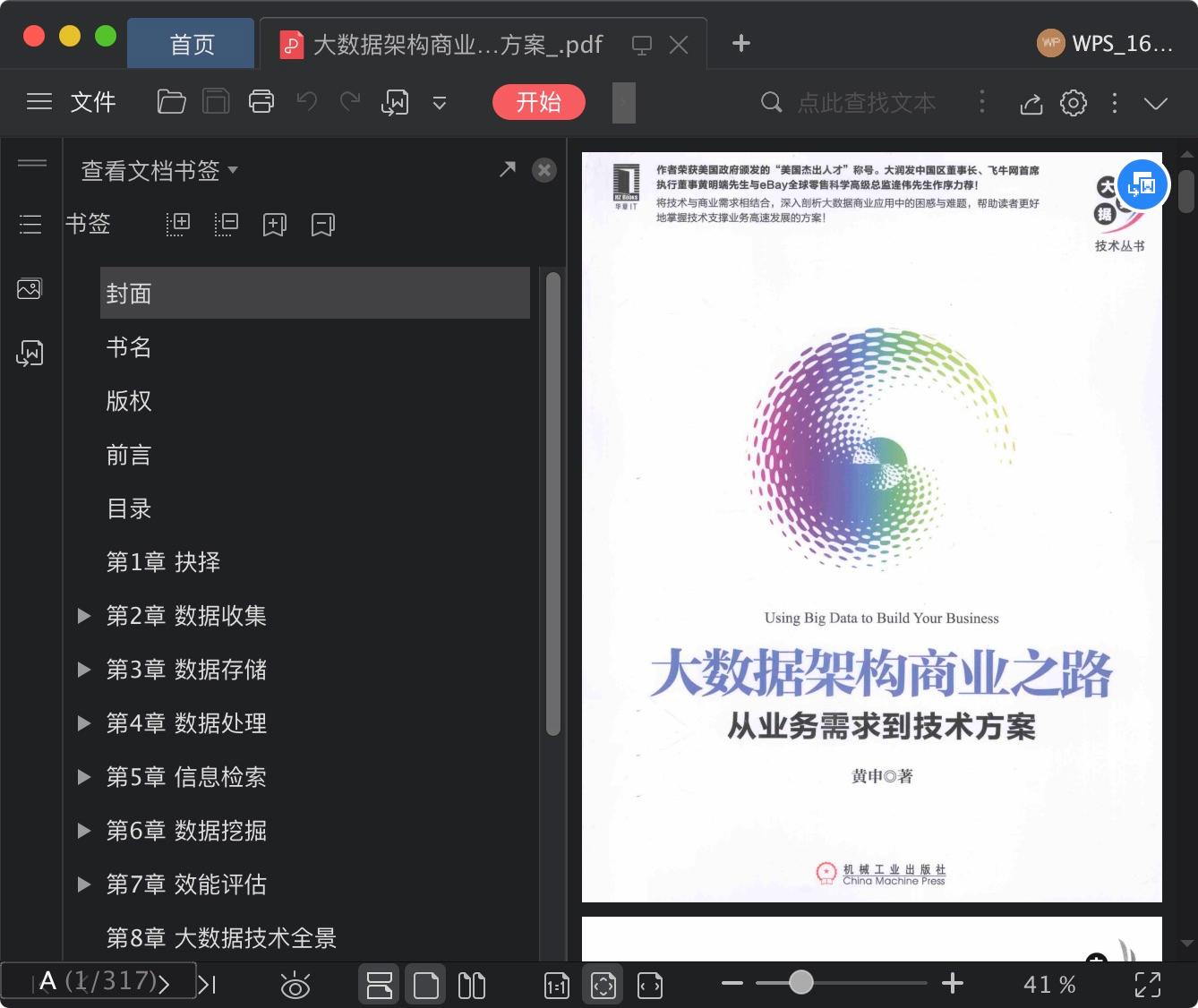The height and width of the screenshot is (1008, 1198).
Task: Click the save disk icon
Action: [x=216, y=102]
